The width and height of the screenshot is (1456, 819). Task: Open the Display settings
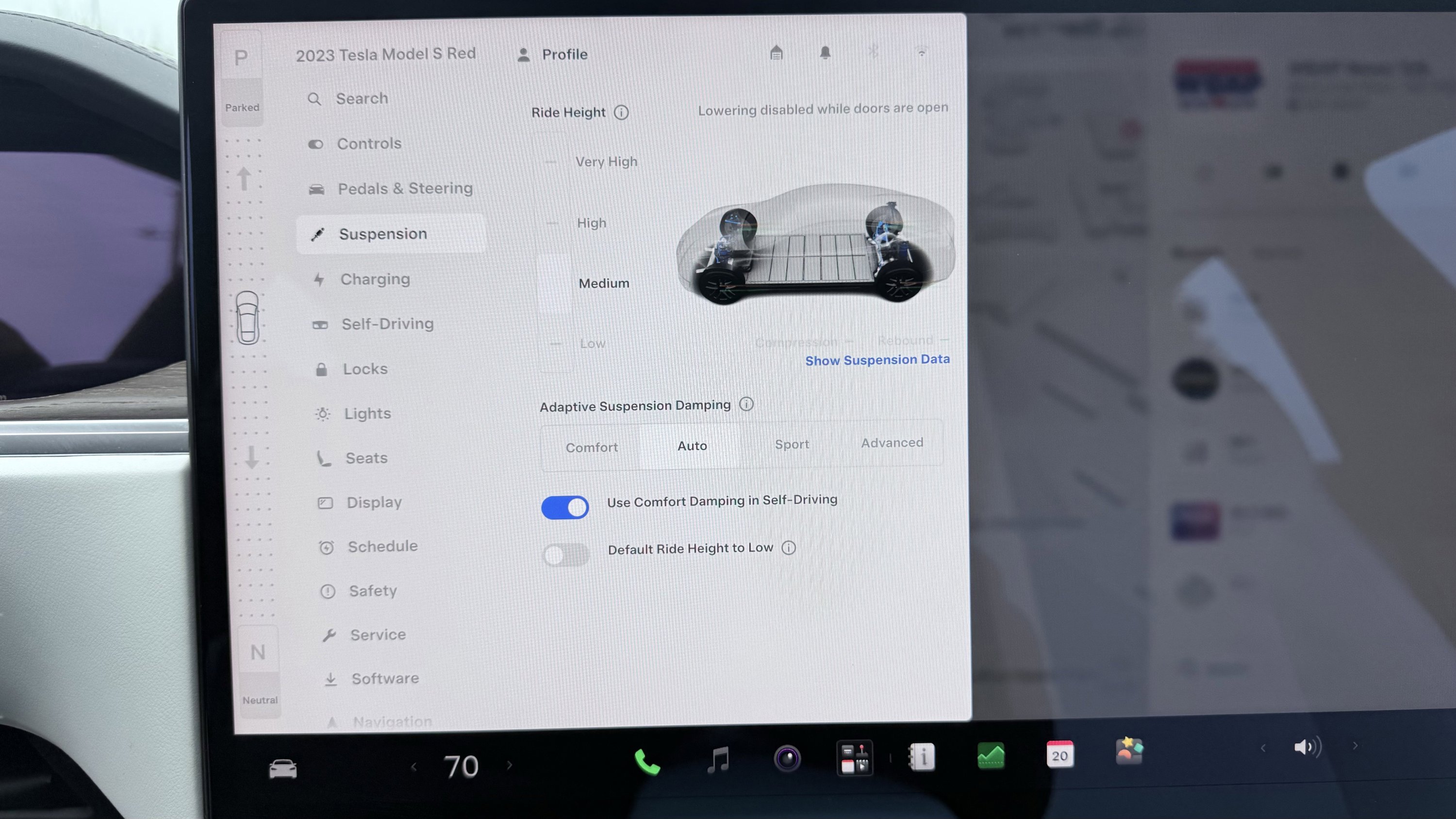coord(360,502)
